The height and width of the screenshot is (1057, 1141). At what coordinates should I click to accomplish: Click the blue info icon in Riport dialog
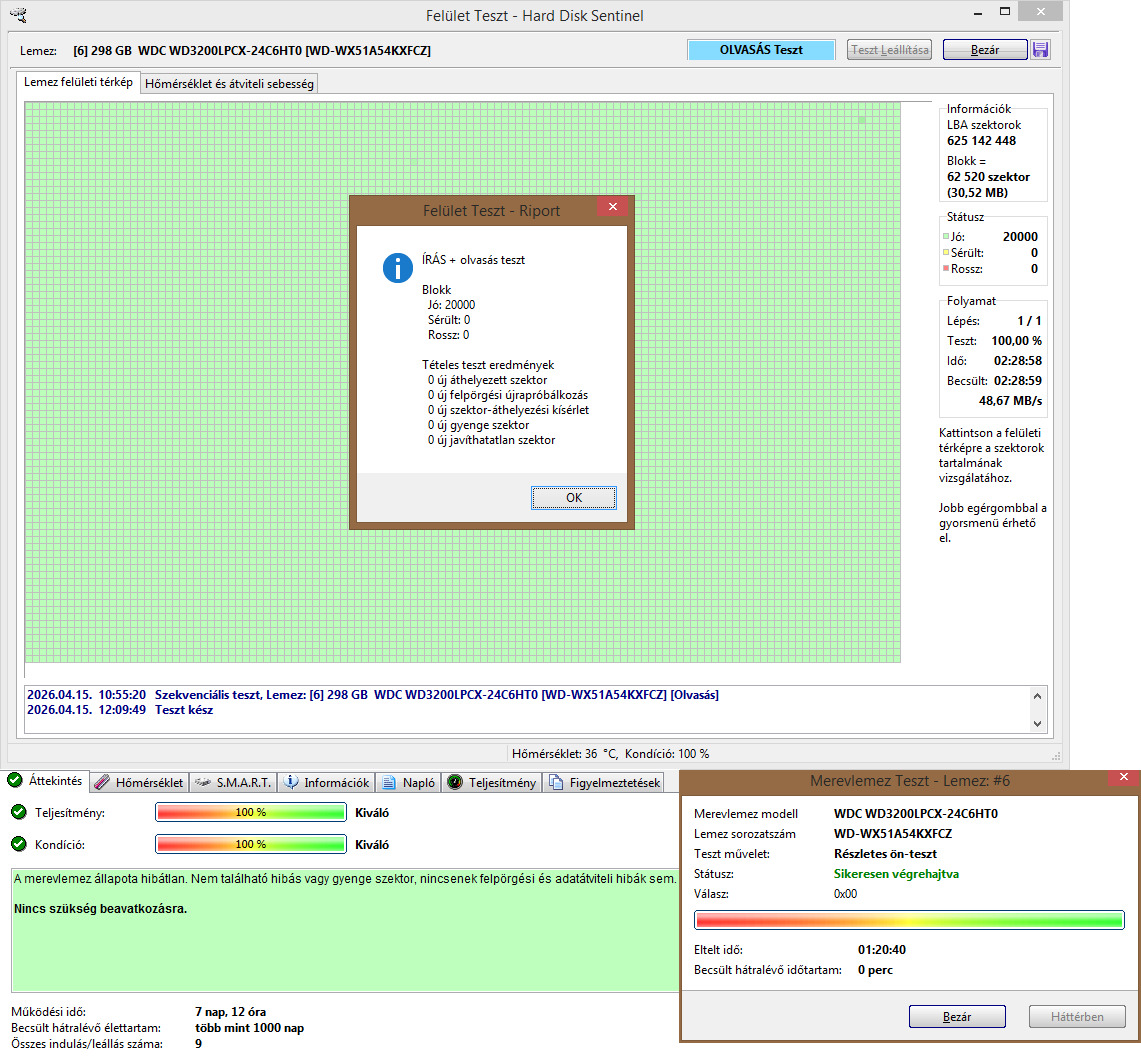[x=397, y=268]
